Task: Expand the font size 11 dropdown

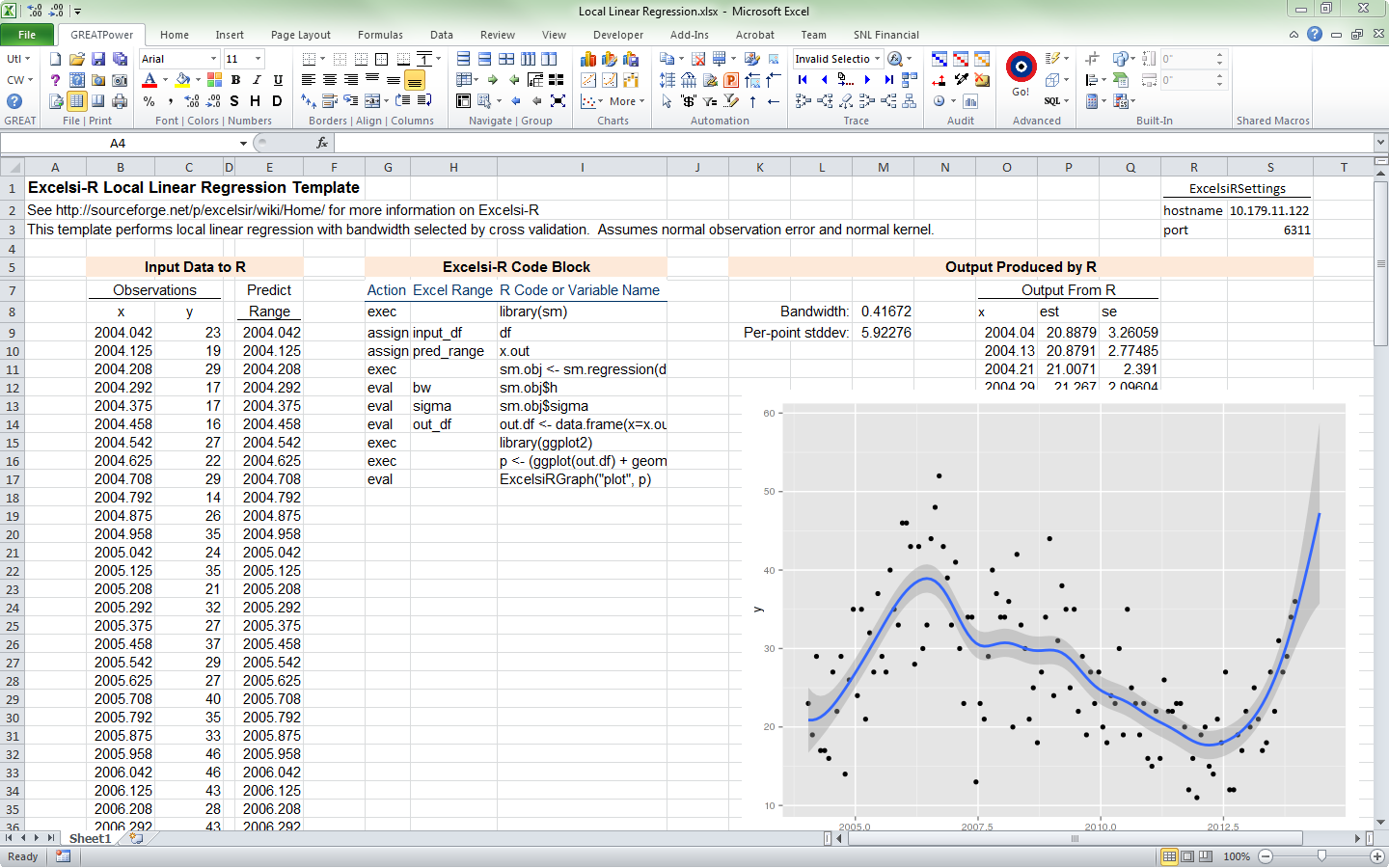Action: 258,59
